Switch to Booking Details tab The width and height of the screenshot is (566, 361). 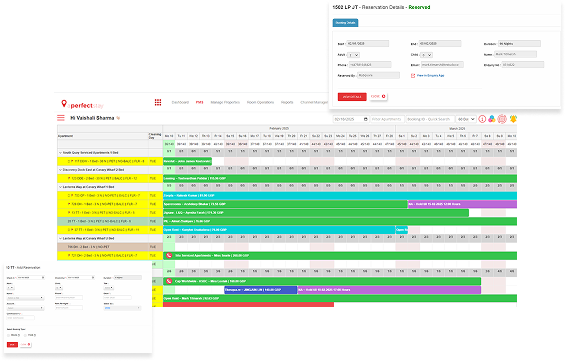tap(345, 23)
